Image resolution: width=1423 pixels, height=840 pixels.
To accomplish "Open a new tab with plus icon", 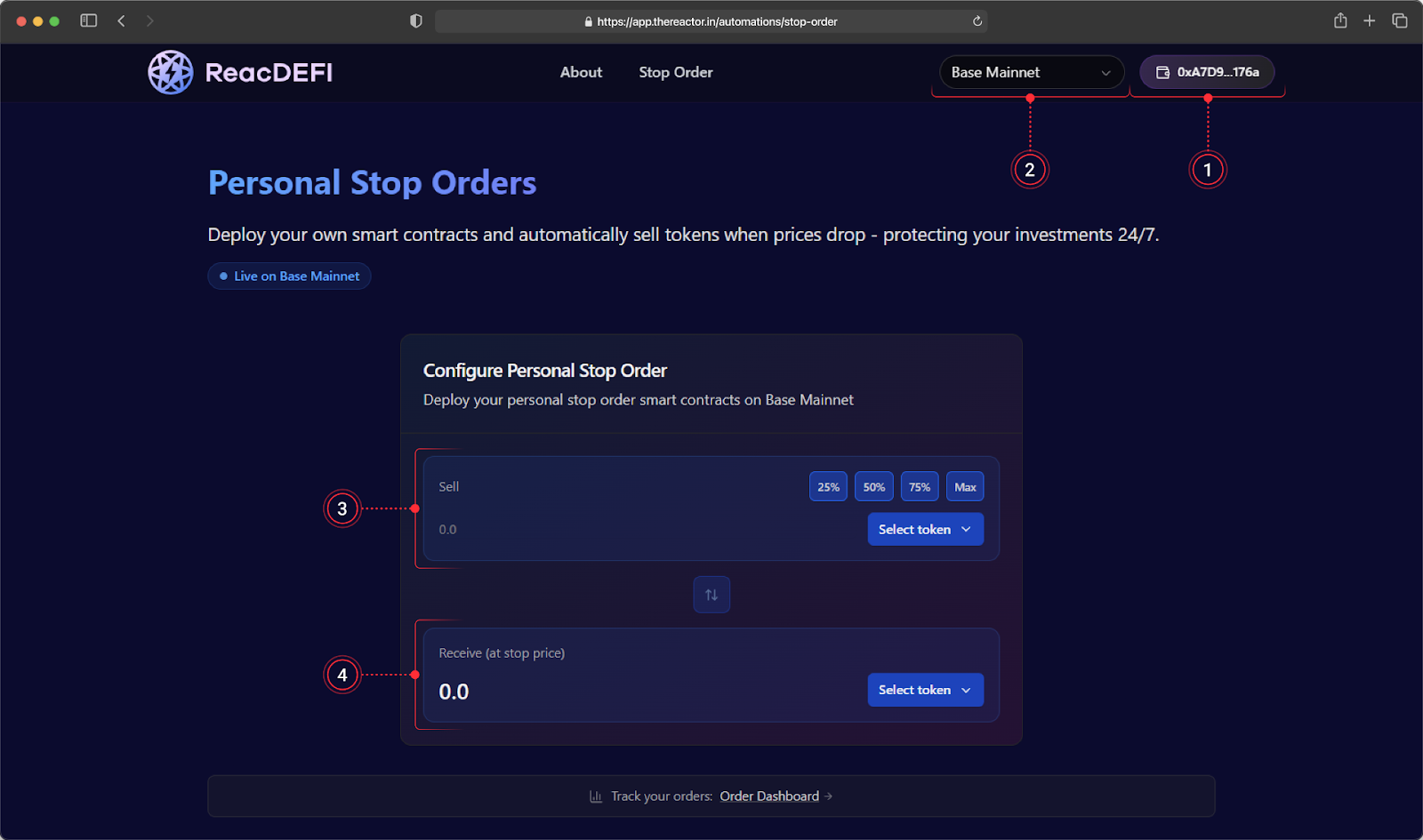I will pos(1370,20).
